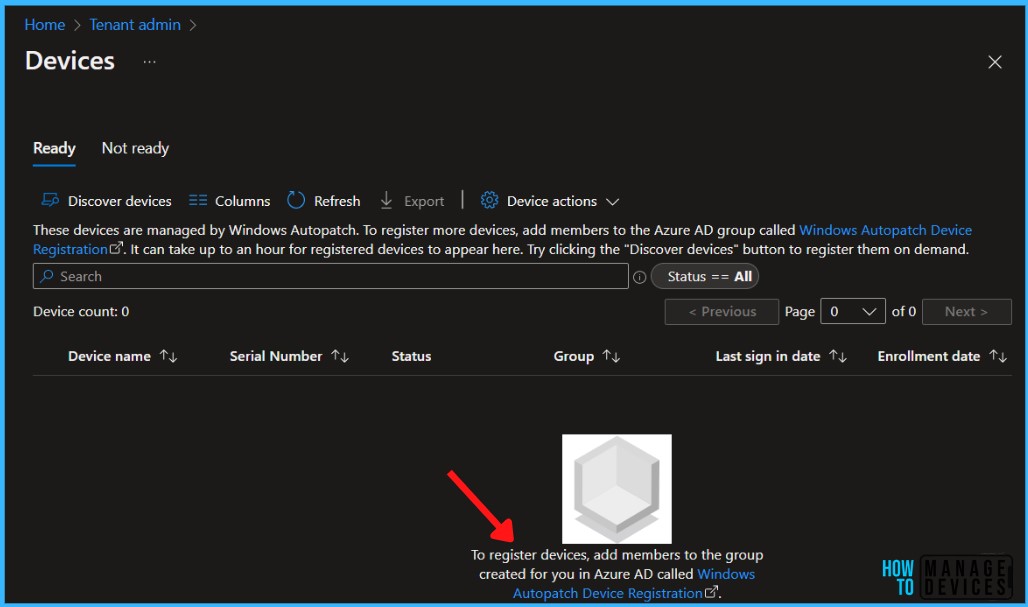Screen dimensions: 1028x607
Task: Click the info icon beside the search box
Action: click(639, 275)
